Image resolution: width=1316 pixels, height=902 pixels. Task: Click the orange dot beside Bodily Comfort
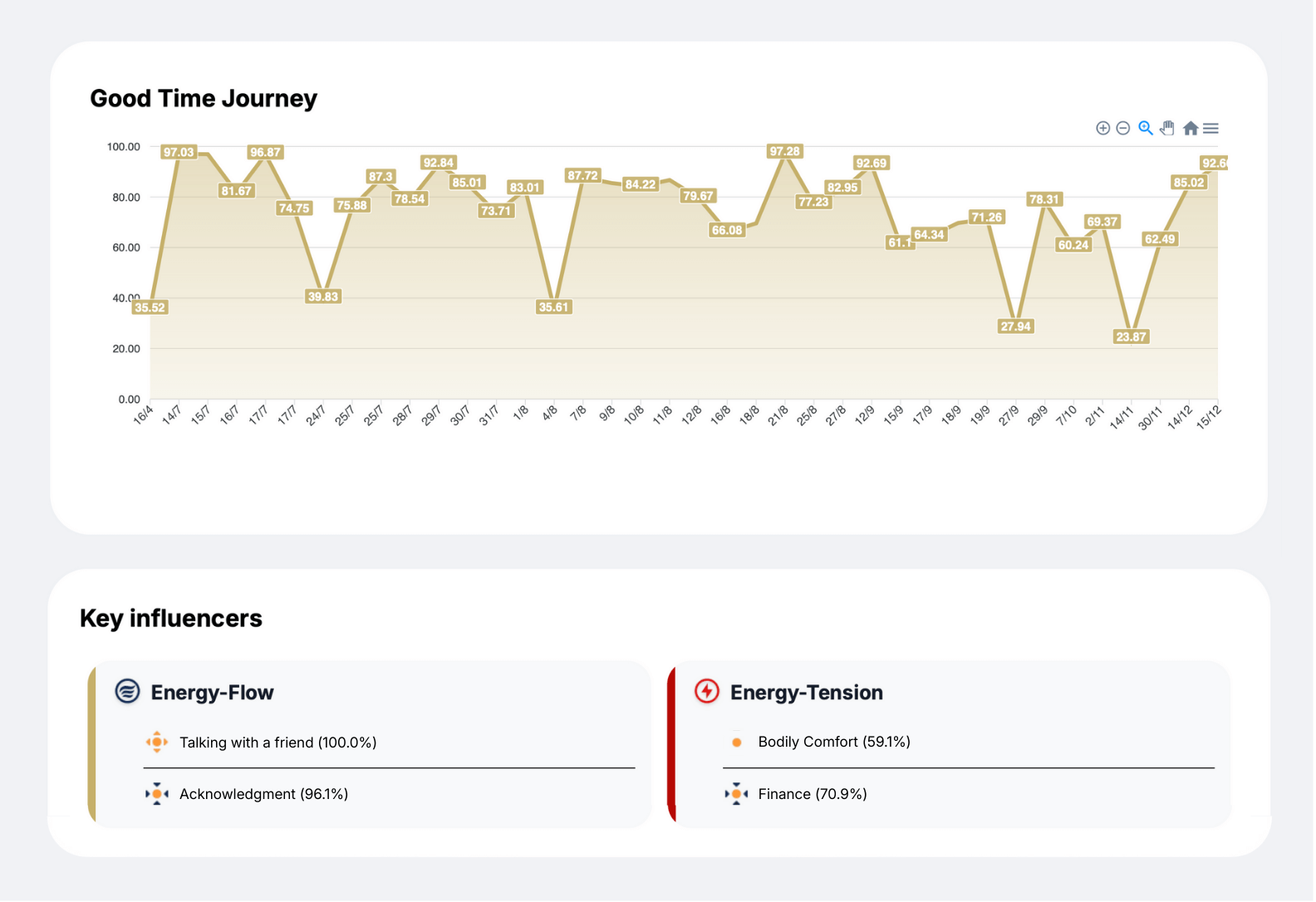736,743
